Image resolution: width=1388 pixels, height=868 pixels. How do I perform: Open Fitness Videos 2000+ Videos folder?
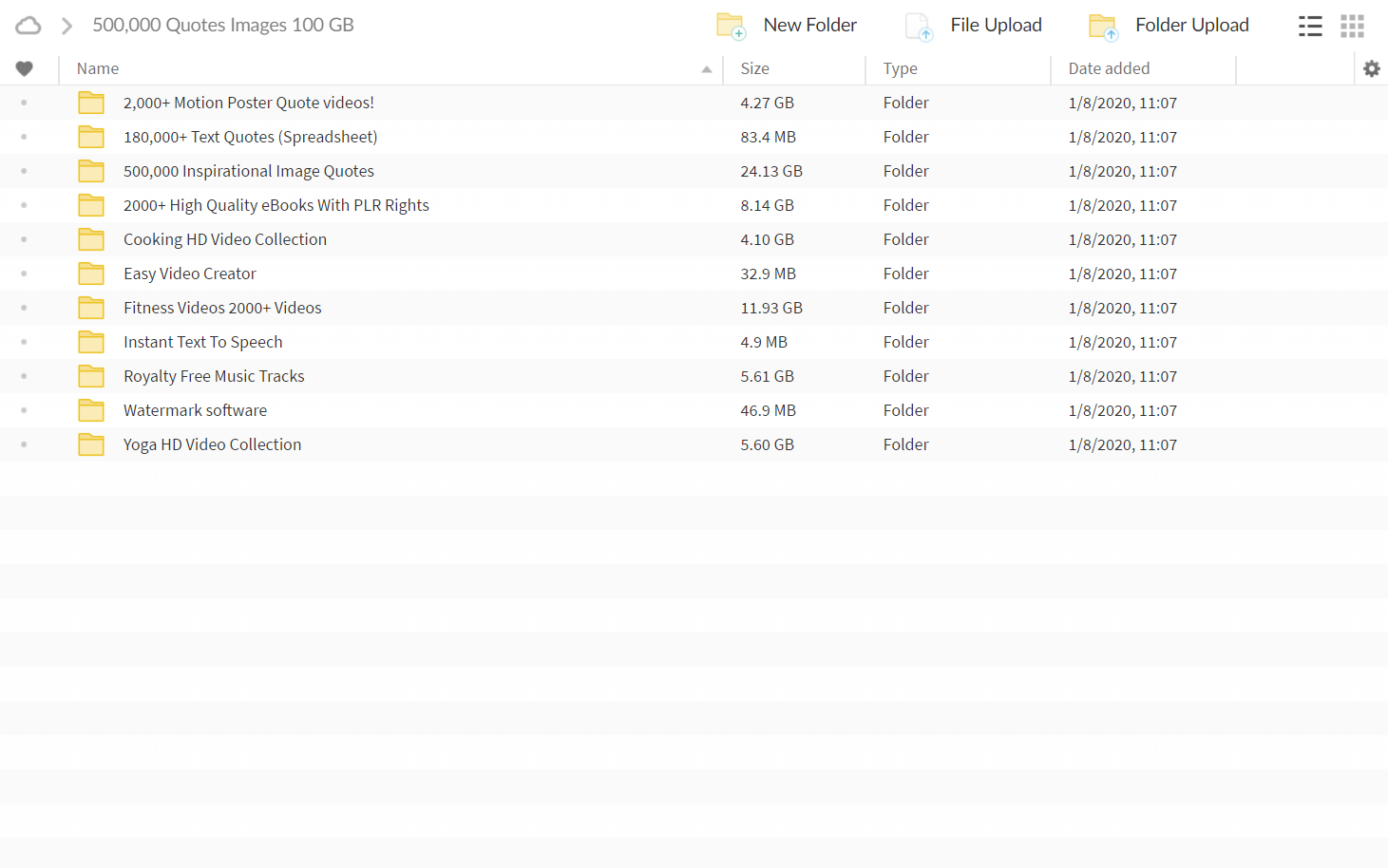pos(222,308)
